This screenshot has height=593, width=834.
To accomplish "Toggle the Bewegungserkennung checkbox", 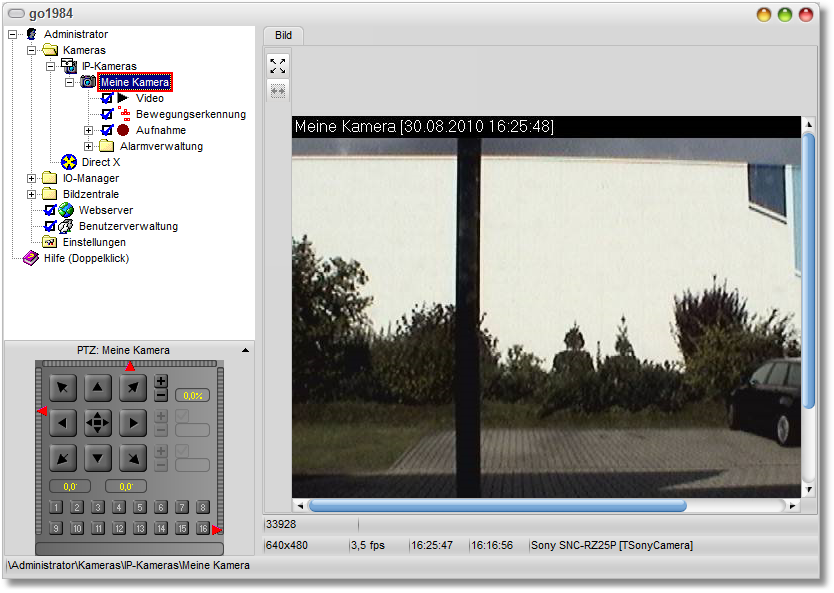I will coord(107,114).
